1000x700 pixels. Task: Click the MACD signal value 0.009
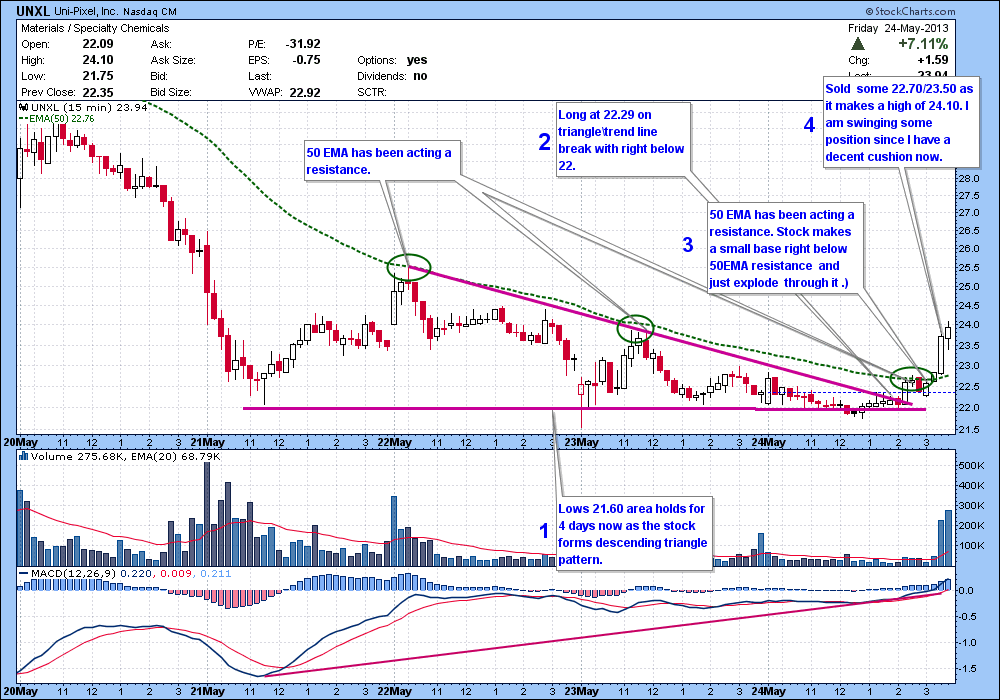[x=177, y=573]
